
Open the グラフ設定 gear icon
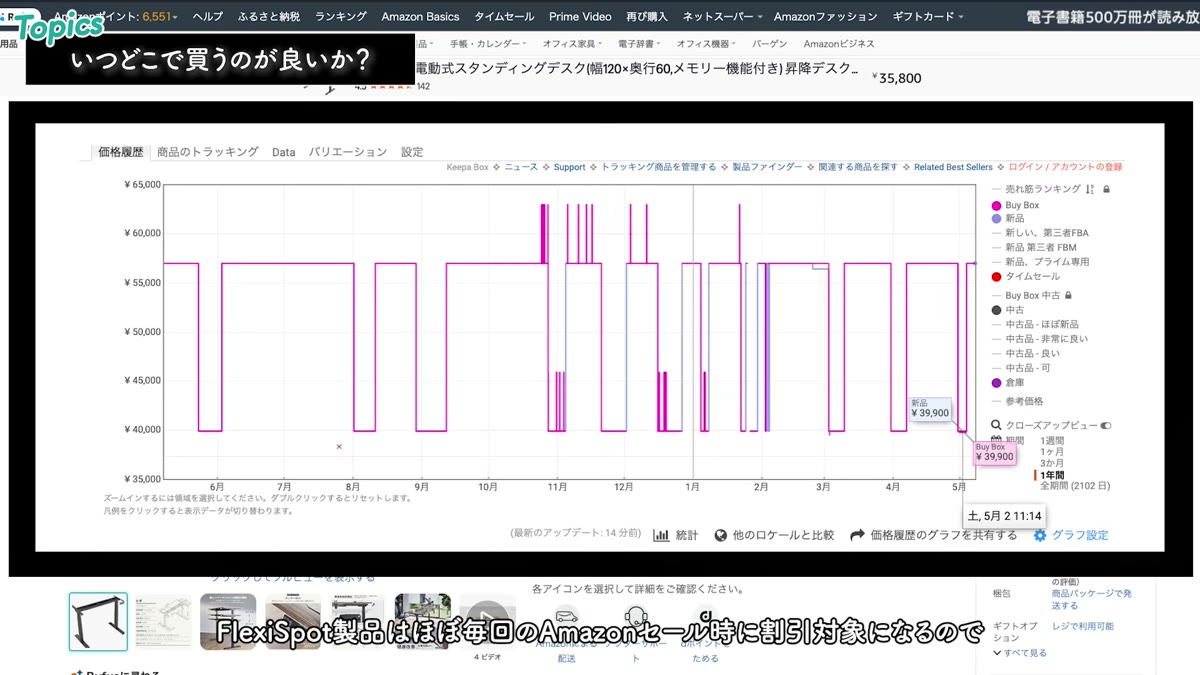pos(1040,535)
